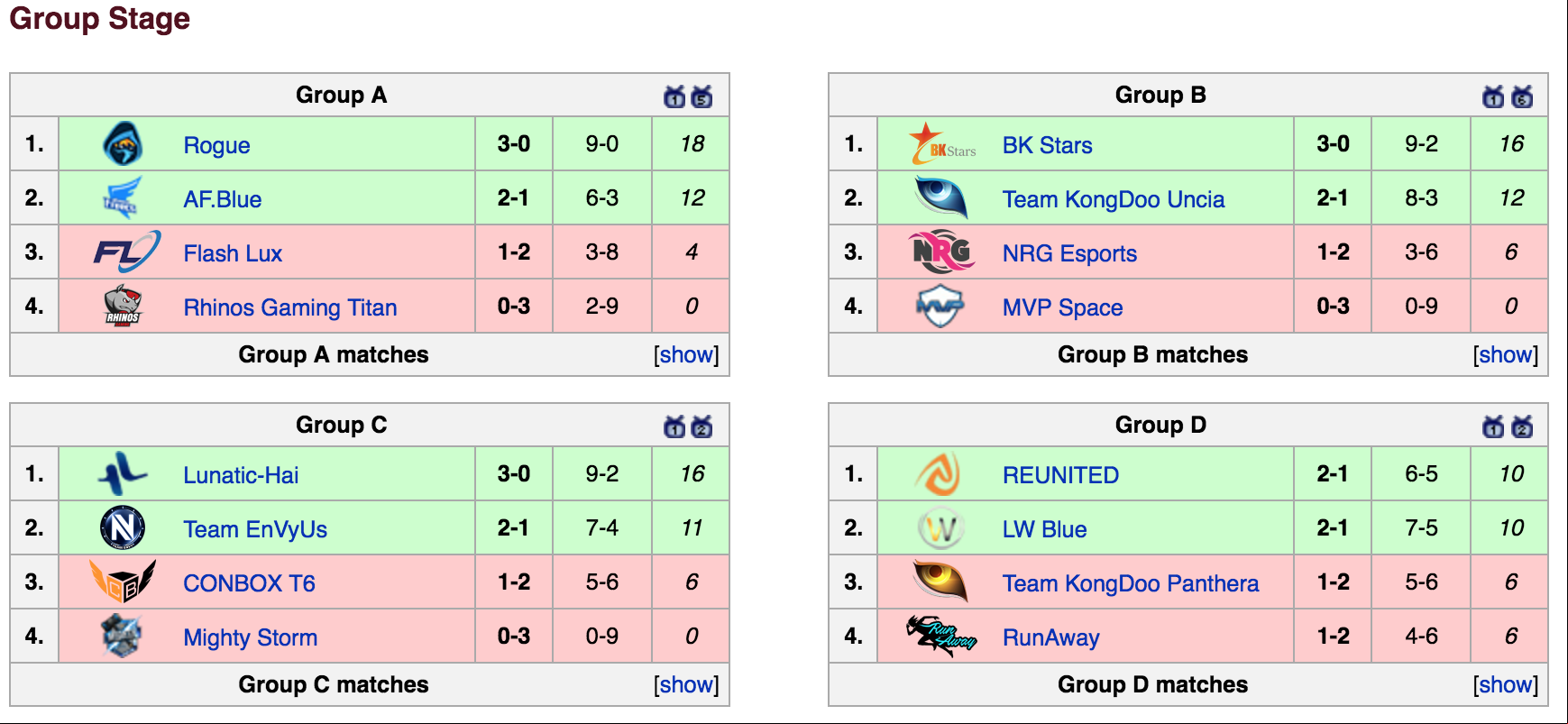Image resolution: width=1568 pixels, height=724 pixels.
Task: Click the CONBOX T6 logo icon
Action: click(x=123, y=582)
